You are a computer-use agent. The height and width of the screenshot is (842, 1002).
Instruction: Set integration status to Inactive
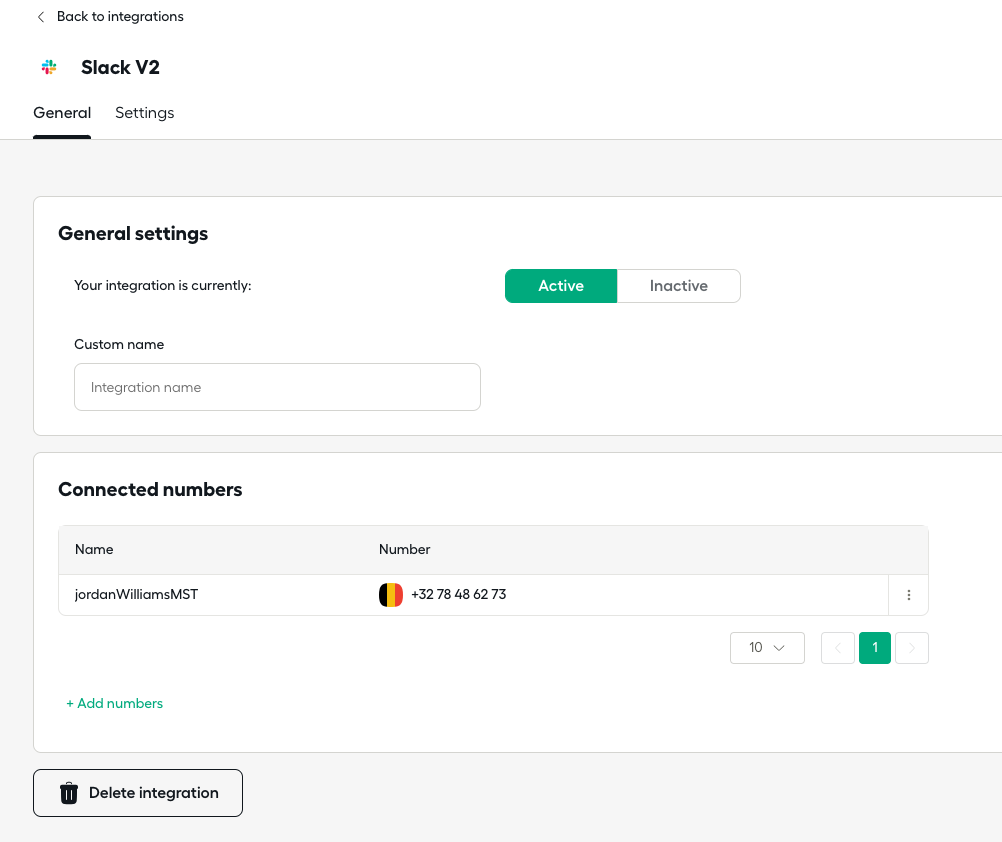[x=679, y=286]
